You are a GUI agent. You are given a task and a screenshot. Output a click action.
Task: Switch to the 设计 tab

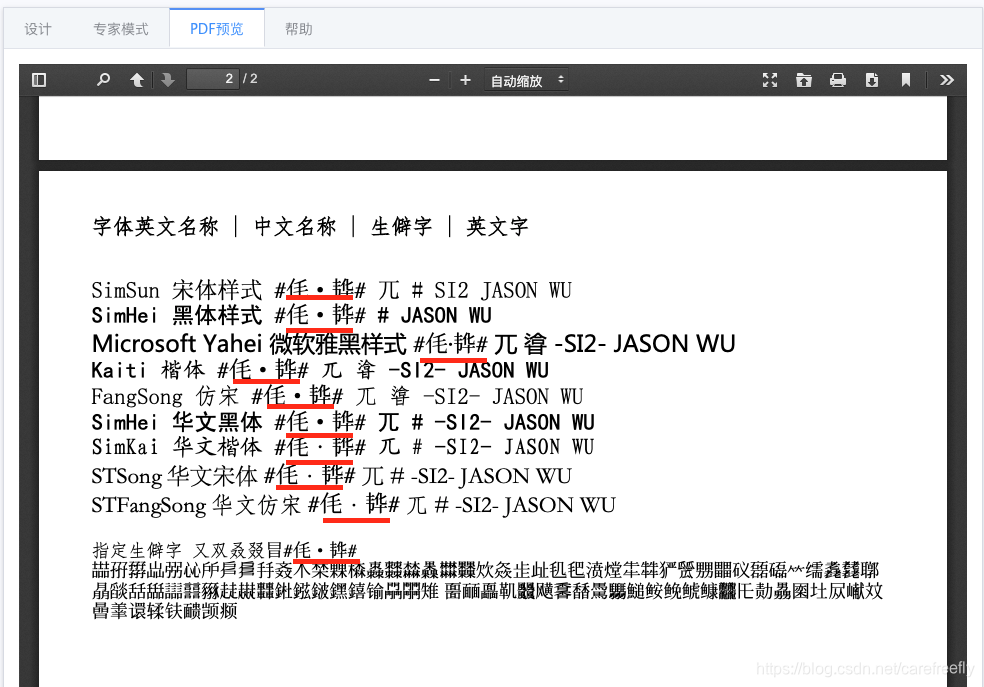click(38, 29)
